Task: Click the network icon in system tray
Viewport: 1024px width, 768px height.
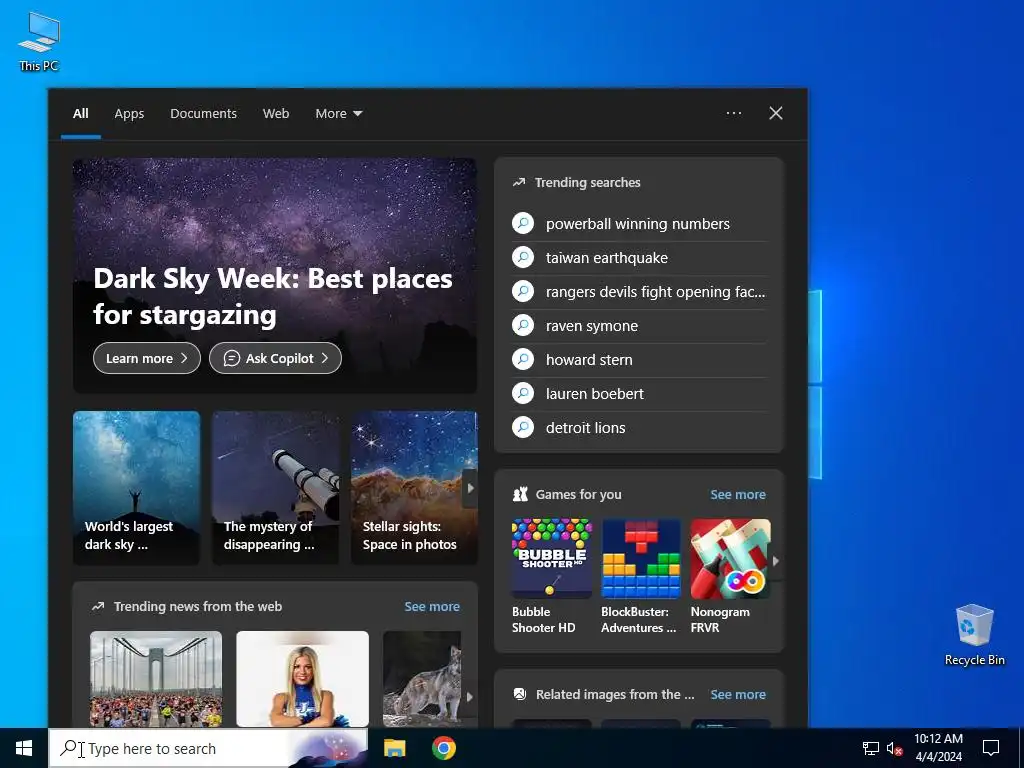Action: (x=871, y=748)
